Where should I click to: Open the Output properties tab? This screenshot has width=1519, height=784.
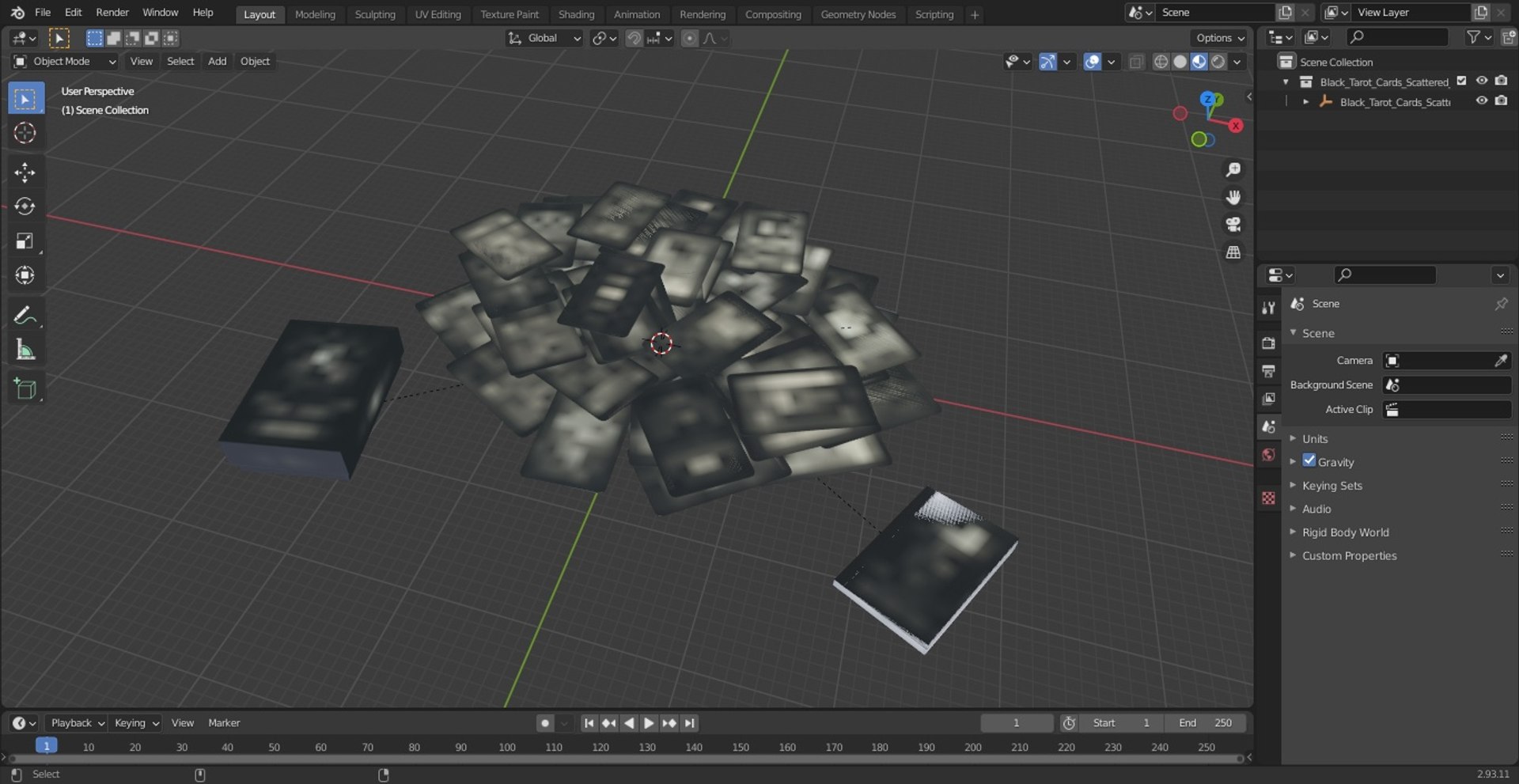[1269, 371]
